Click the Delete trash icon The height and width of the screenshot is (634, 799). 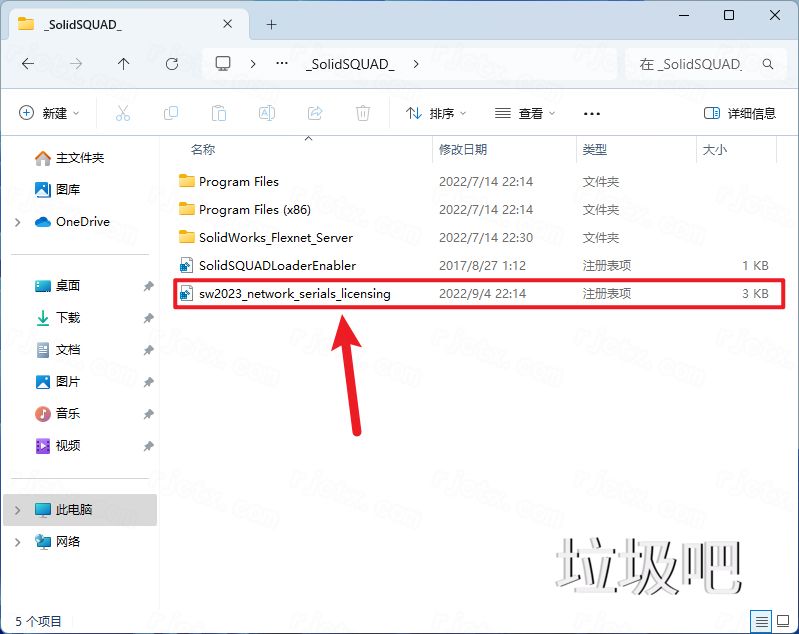[363, 113]
